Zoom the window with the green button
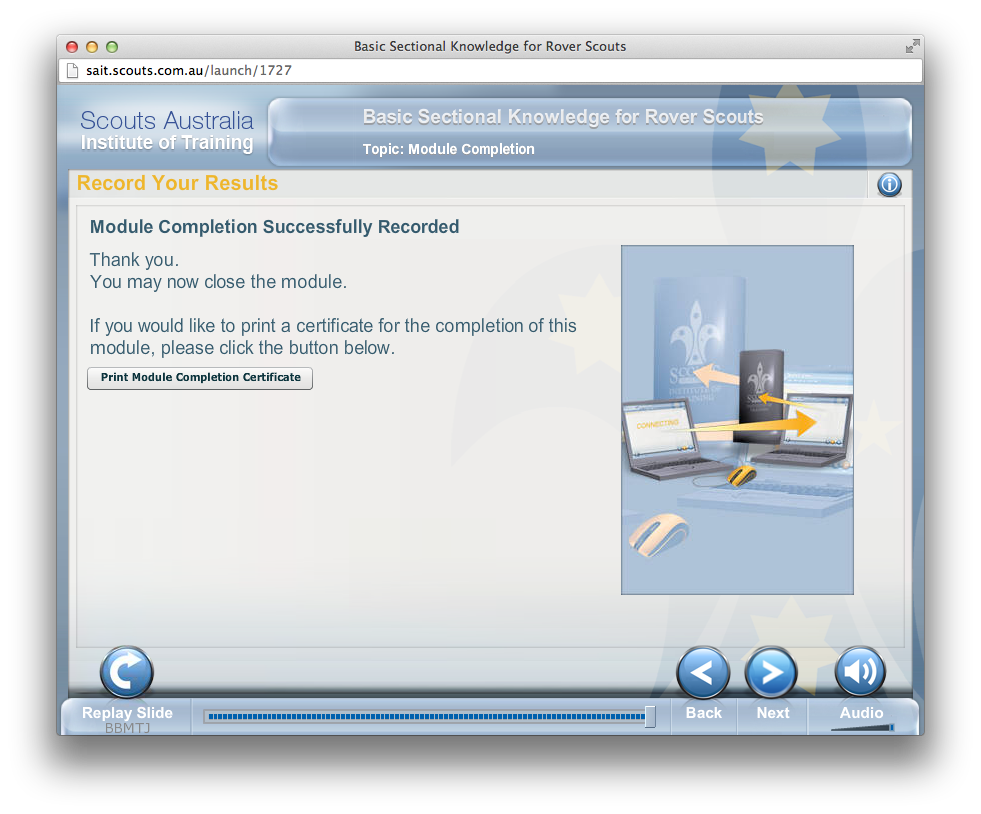The width and height of the screenshot is (981, 814). pos(112,46)
